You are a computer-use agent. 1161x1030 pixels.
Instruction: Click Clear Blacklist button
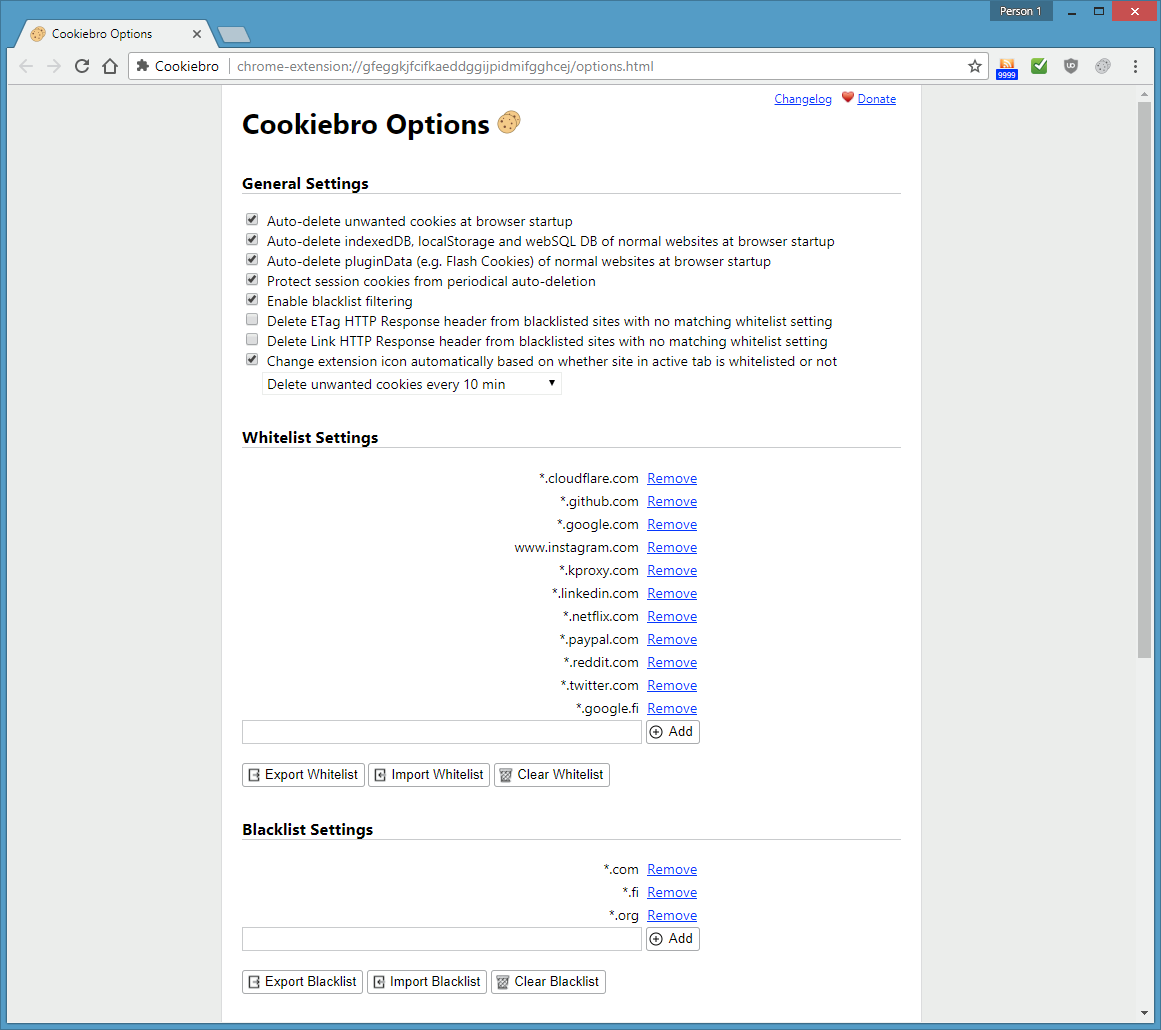(548, 982)
